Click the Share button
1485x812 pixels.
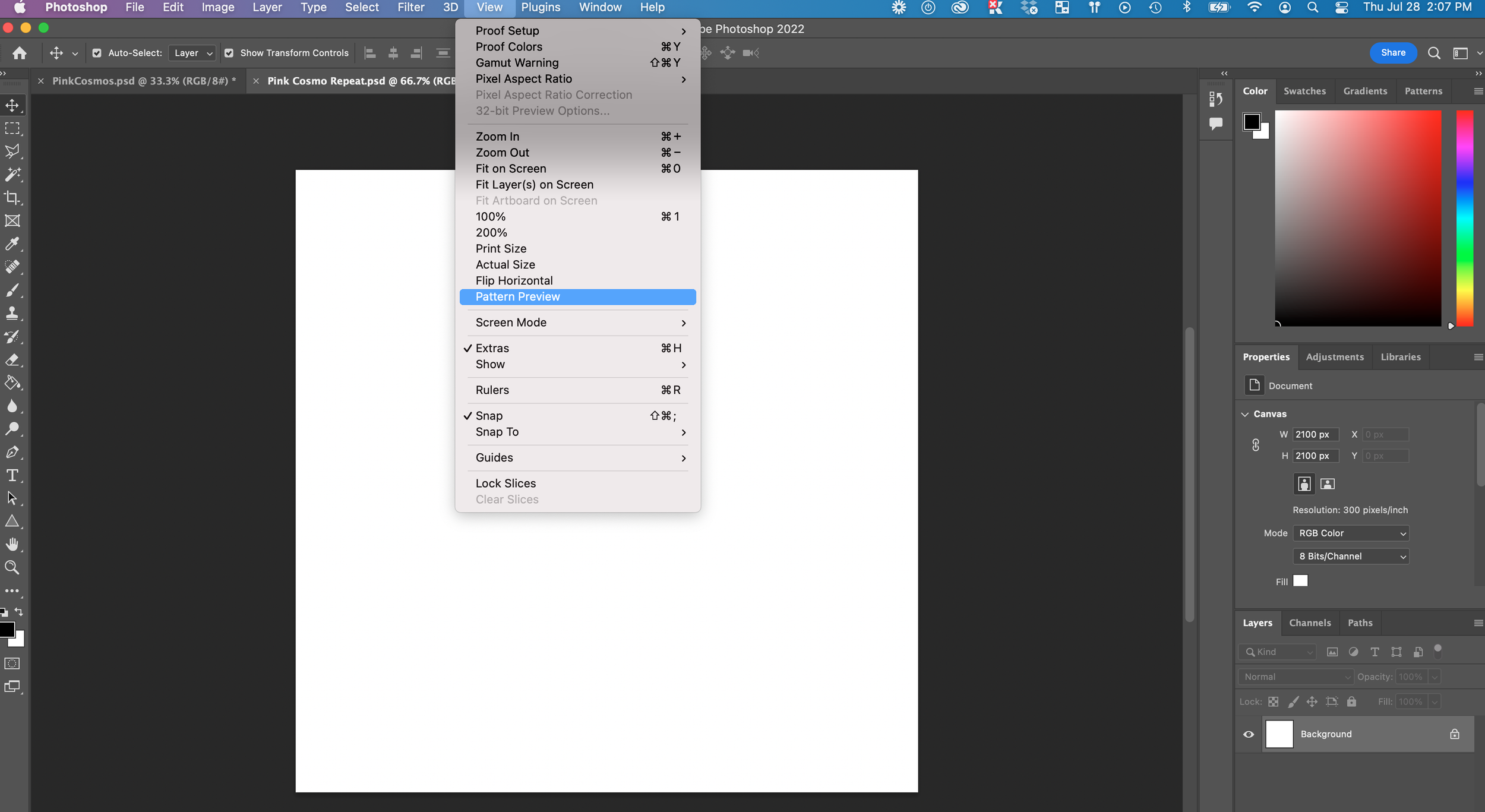coord(1392,53)
